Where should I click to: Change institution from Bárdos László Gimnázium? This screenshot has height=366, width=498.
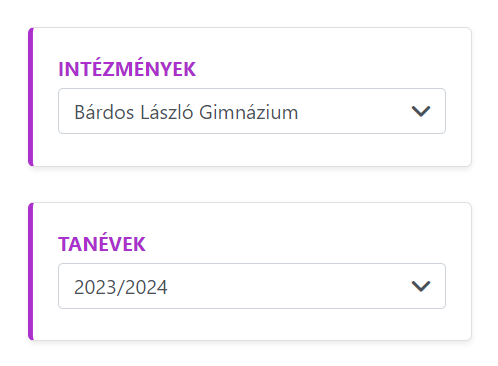tap(252, 111)
